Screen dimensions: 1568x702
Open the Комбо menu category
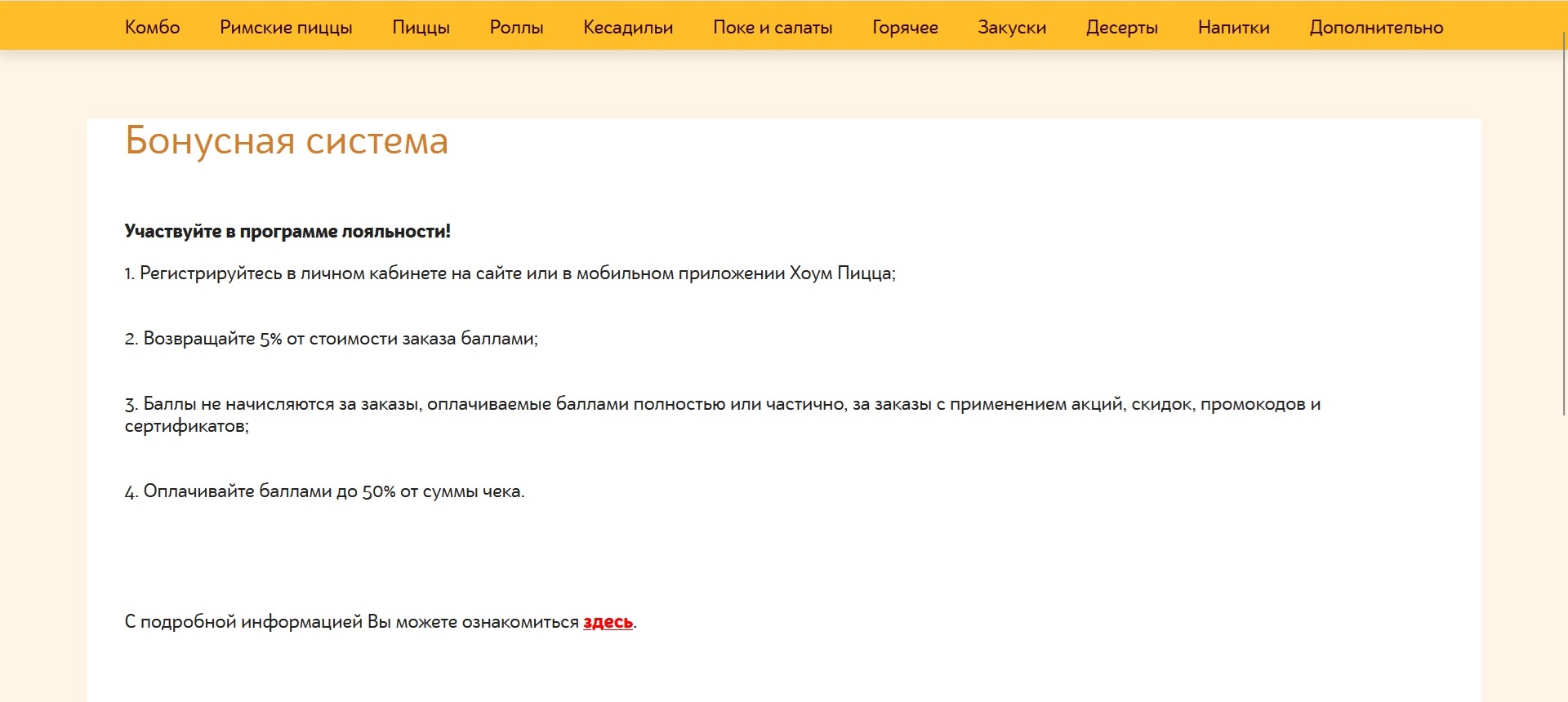click(152, 27)
